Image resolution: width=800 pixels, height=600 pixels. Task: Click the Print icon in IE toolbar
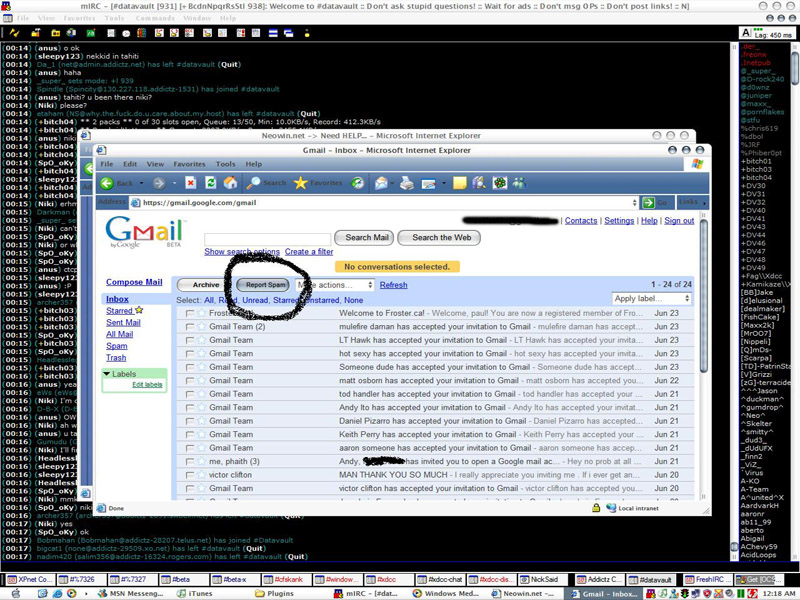pyautogui.click(x=406, y=183)
